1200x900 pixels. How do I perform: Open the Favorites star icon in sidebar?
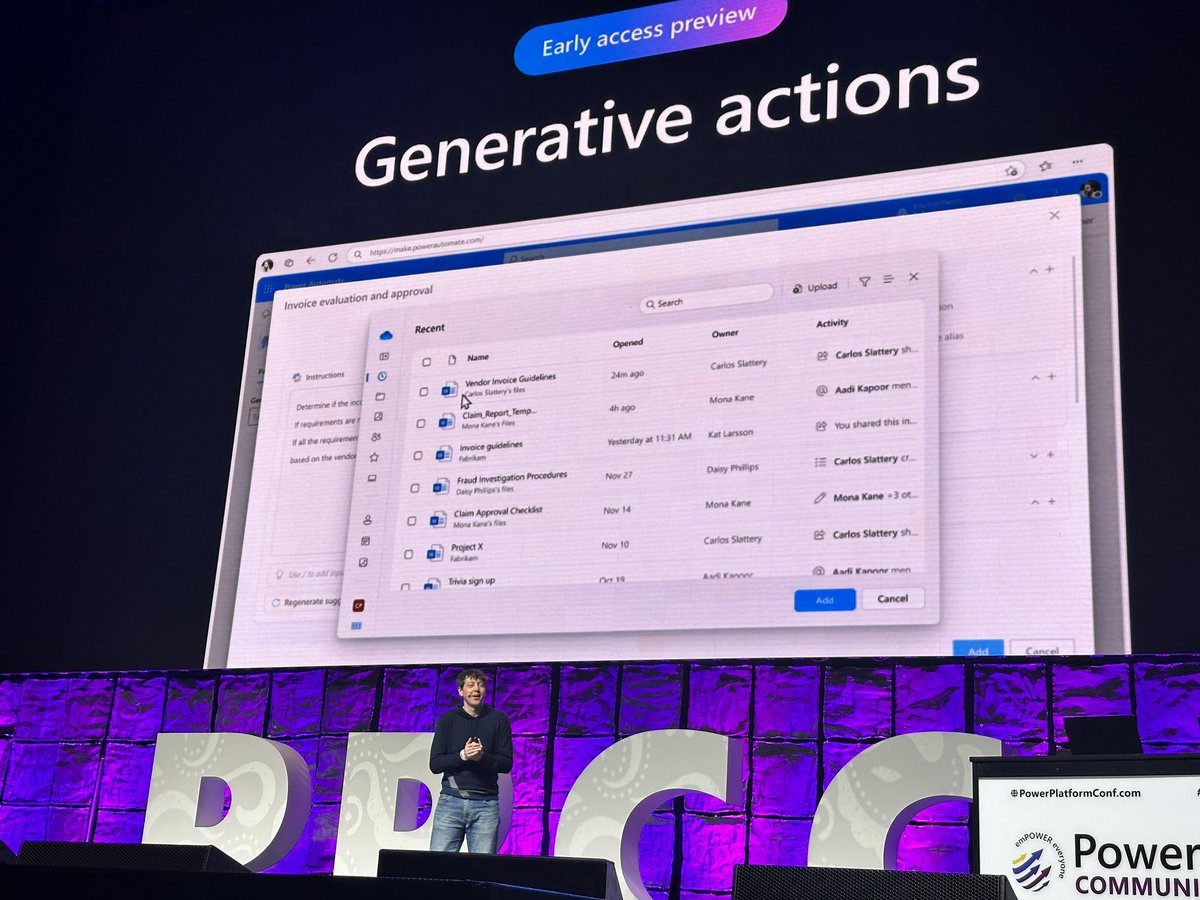(374, 457)
